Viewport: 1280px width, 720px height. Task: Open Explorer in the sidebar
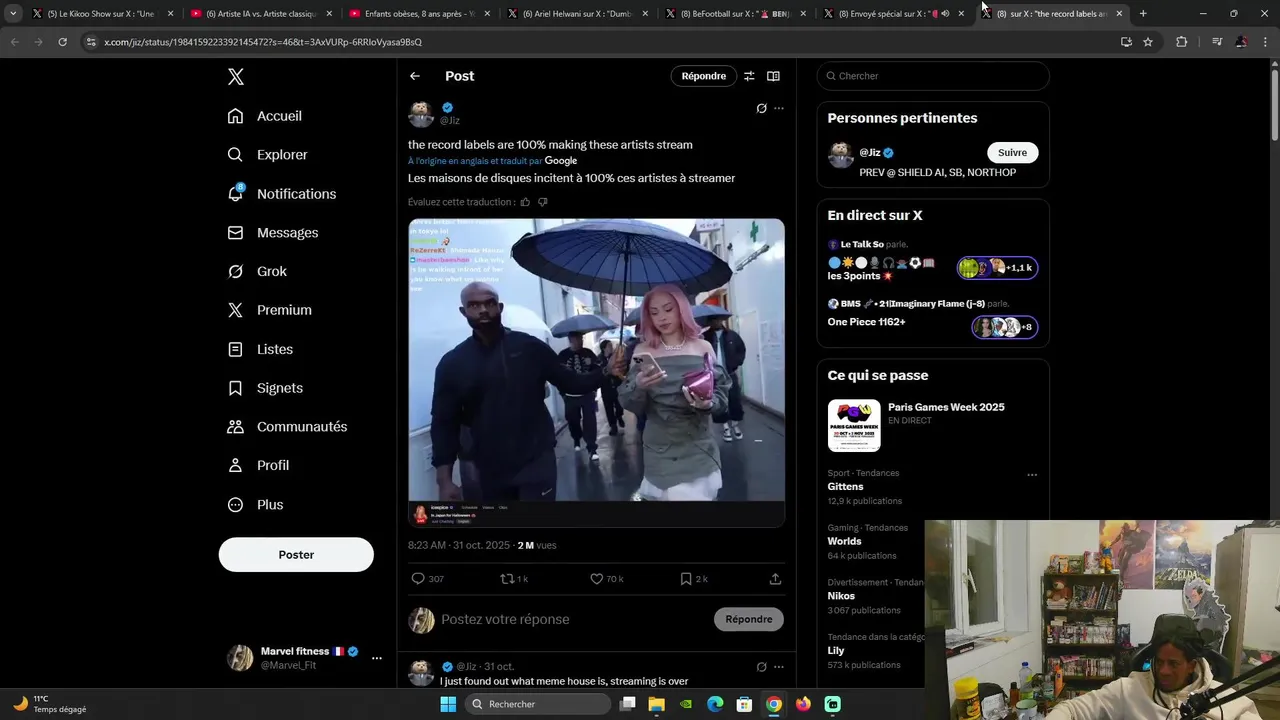click(267, 155)
